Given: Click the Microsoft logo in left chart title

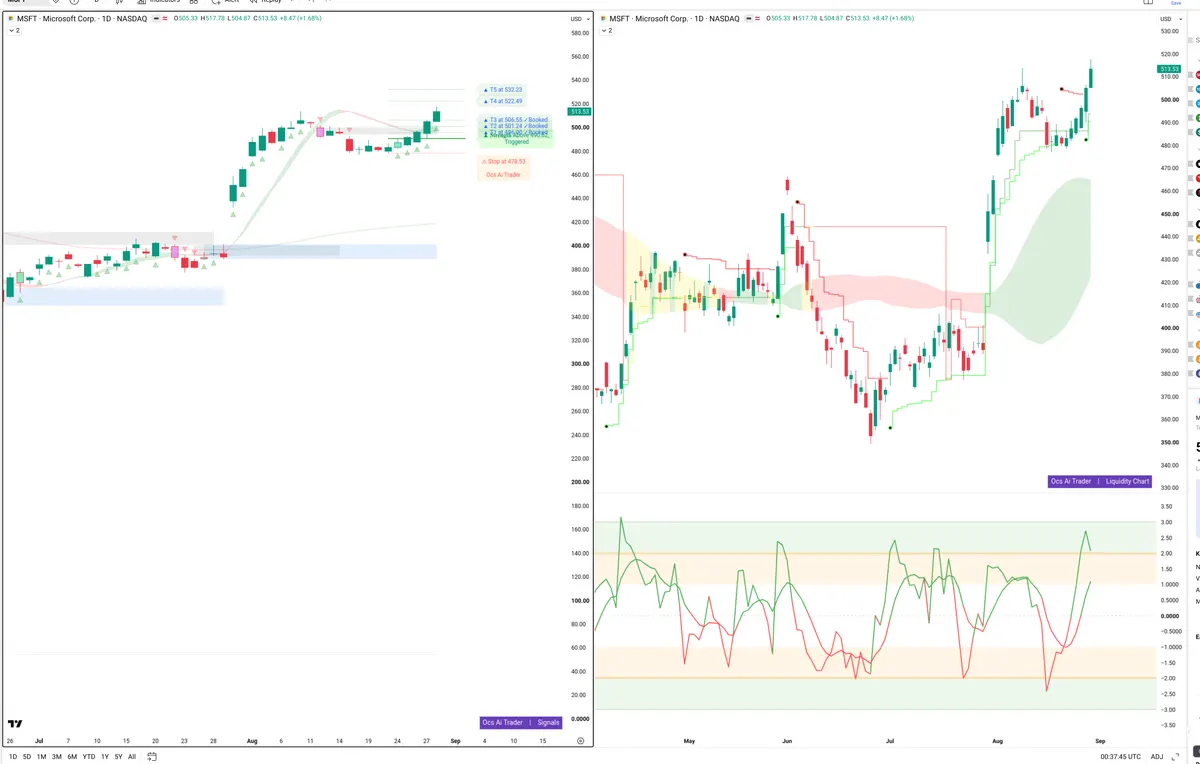Looking at the screenshot, I should [10, 19].
